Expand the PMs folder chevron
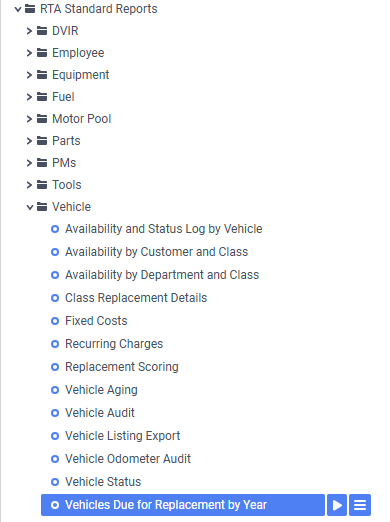This screenshot has width=390, height=522. pyautogui.click(x=29, y=163)
